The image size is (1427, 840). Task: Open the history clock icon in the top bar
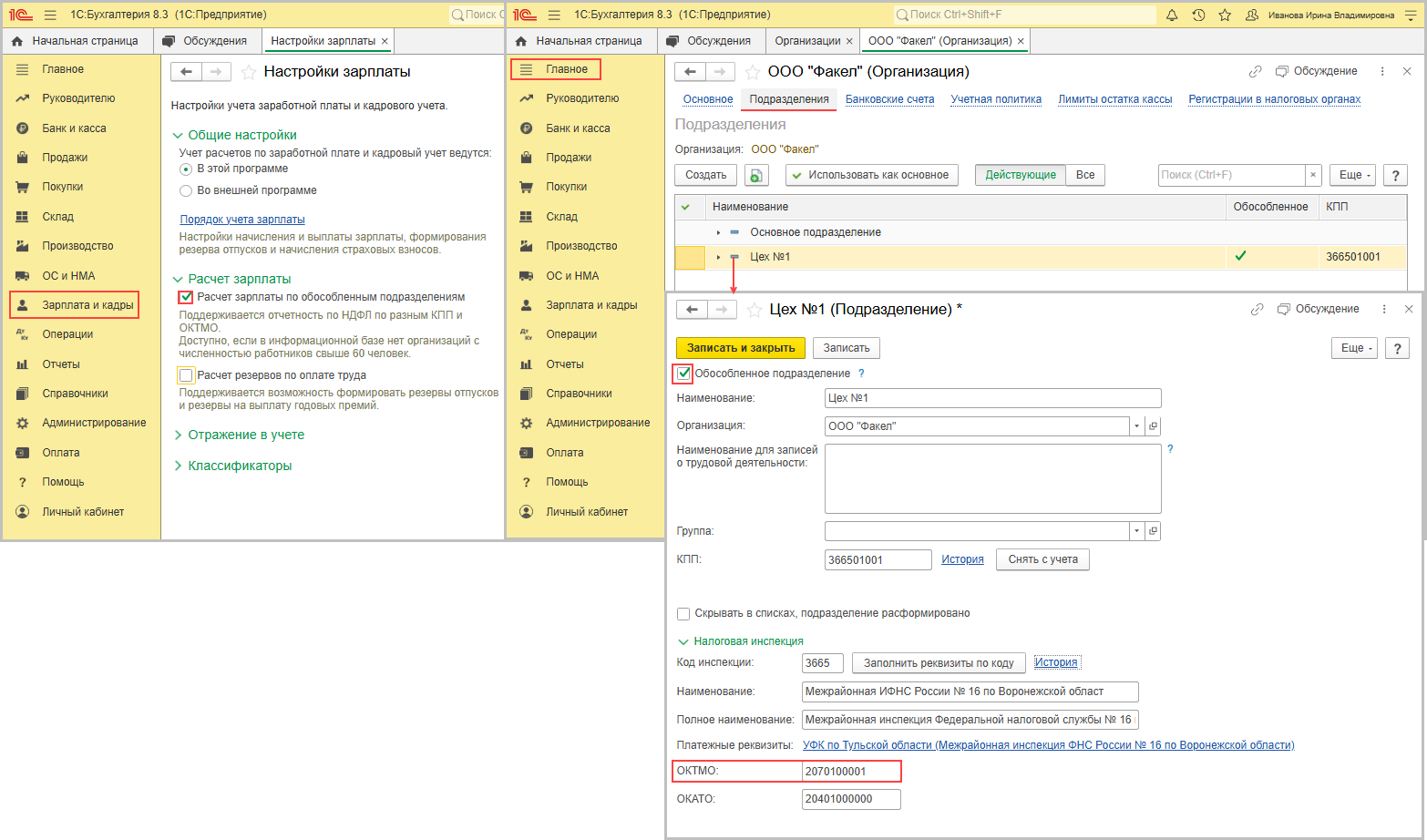pyautogui.click(x=1198, y=15)
